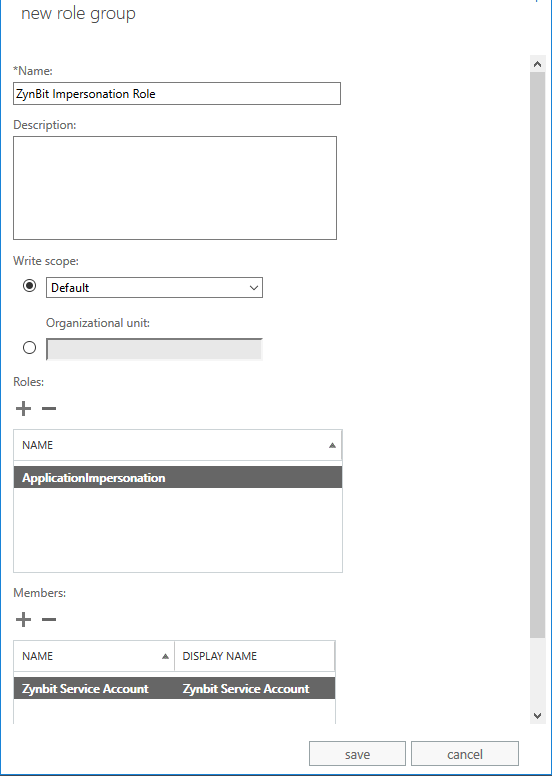This screenshot has width=552, height=776.
Task: Click the vertical scrollbar thumb
Action: (538, 355)
